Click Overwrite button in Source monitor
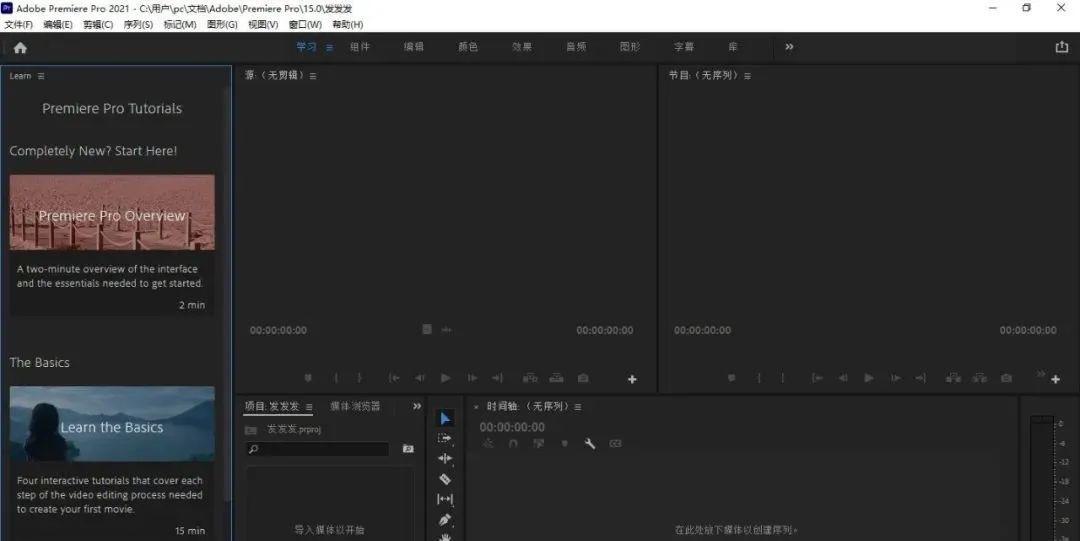Screen dimensions: 1080x541 pos(557,378)
